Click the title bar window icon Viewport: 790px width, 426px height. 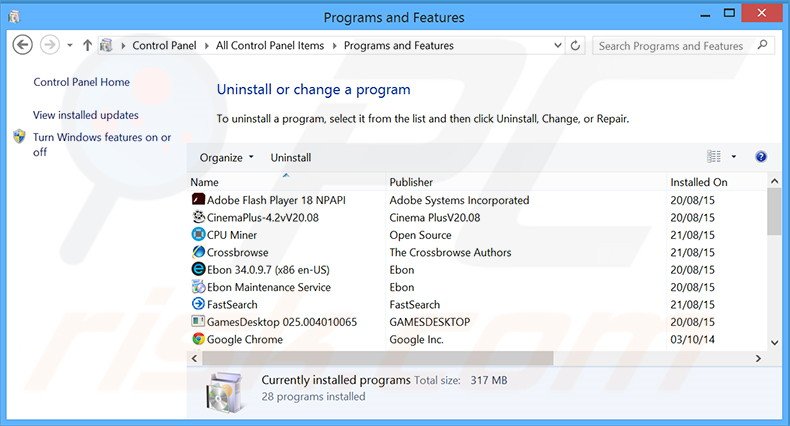[14, 17]
